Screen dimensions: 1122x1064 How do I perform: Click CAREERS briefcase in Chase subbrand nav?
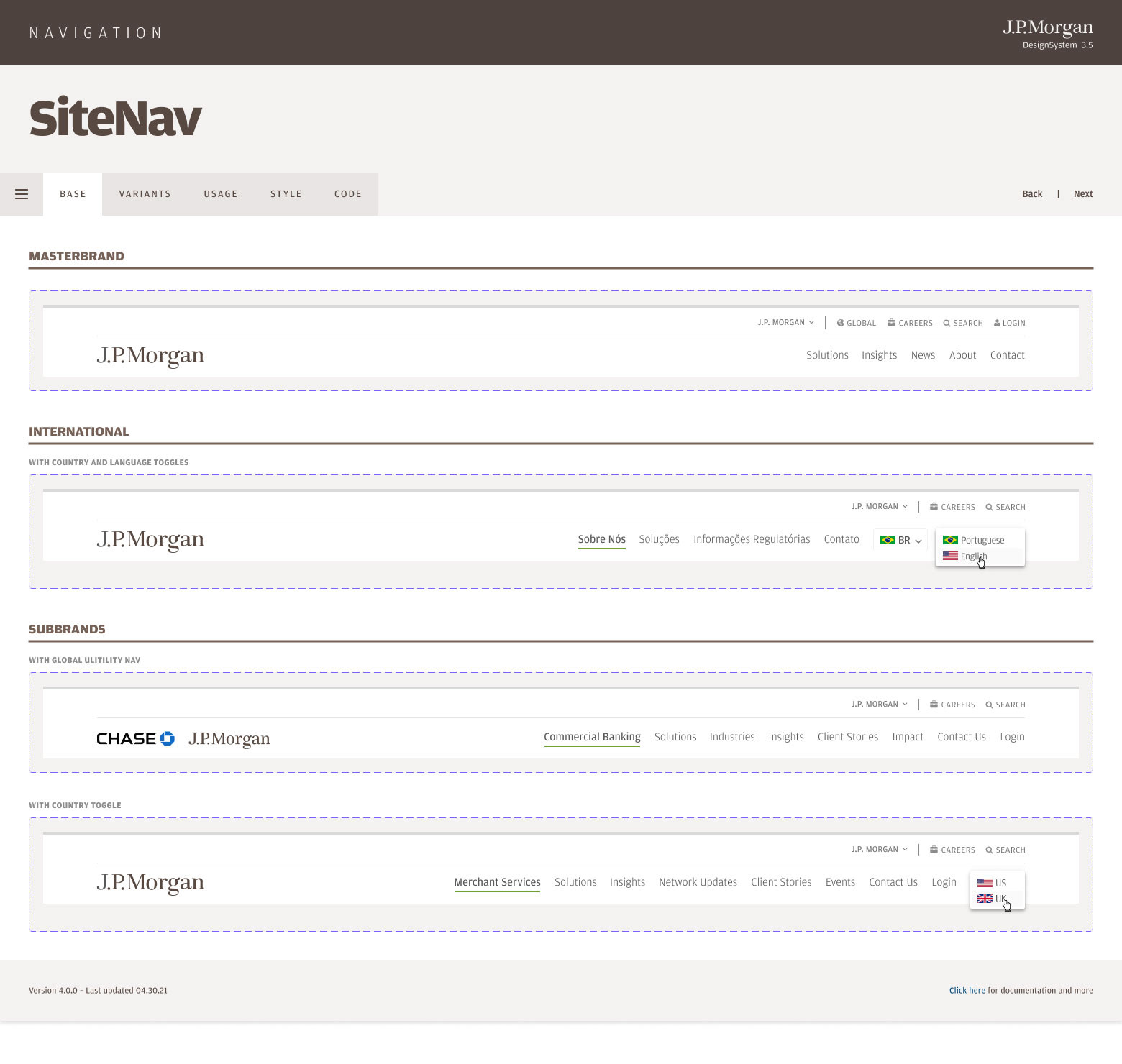coord(952,705)
